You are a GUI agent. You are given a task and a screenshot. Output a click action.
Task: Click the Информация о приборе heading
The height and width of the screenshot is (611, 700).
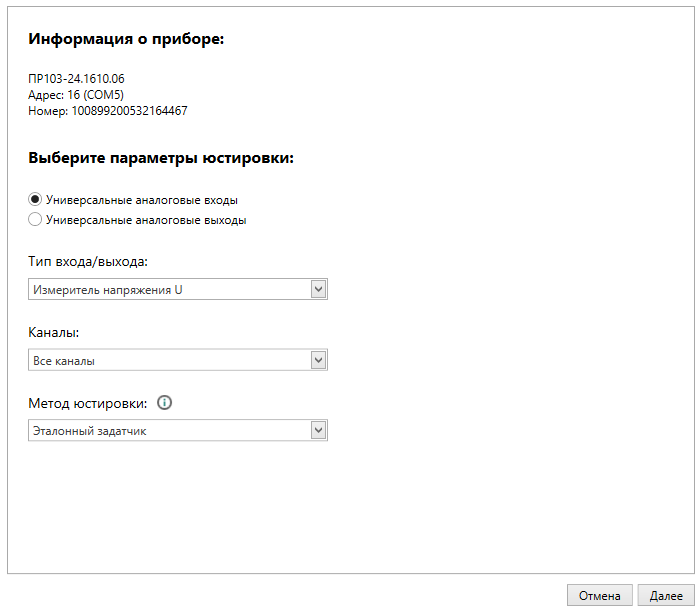[127, 39]
